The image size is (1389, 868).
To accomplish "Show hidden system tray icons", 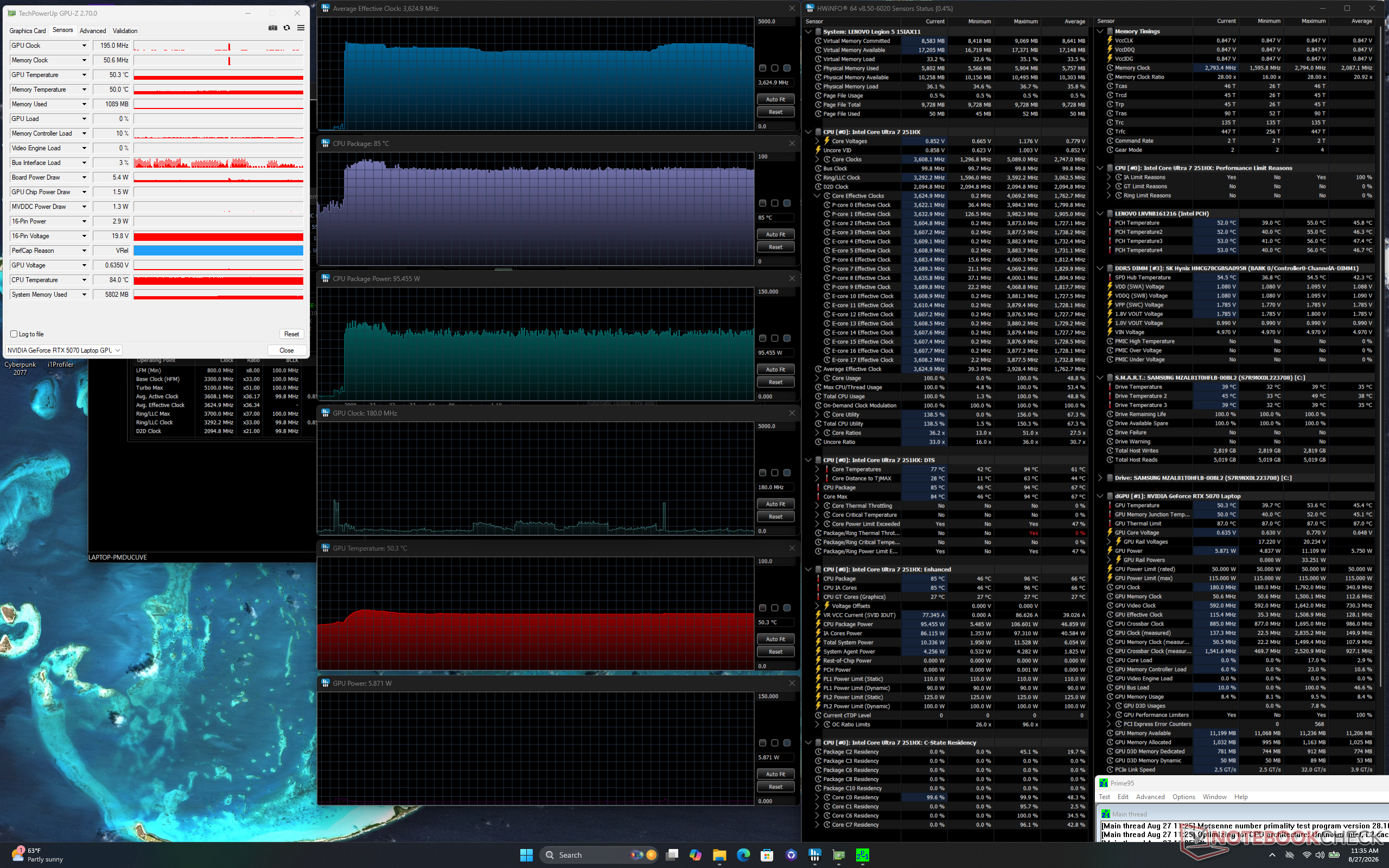I will pyautogui.click(x=1272, y=855).
